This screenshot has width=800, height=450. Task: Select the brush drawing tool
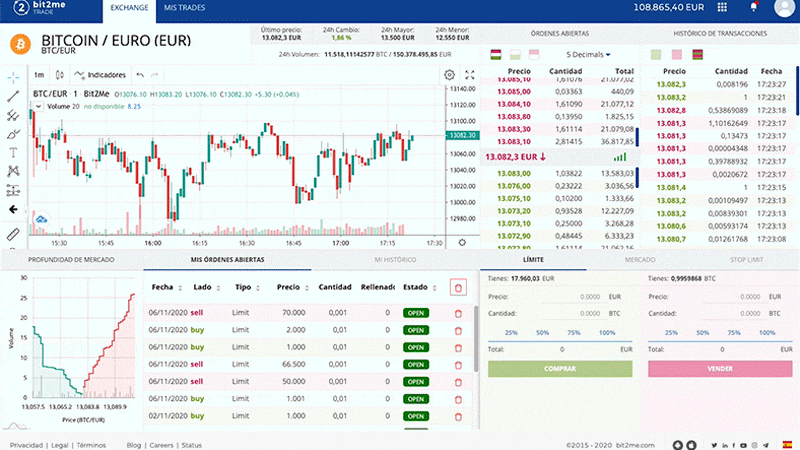click(x=13, y=134)
